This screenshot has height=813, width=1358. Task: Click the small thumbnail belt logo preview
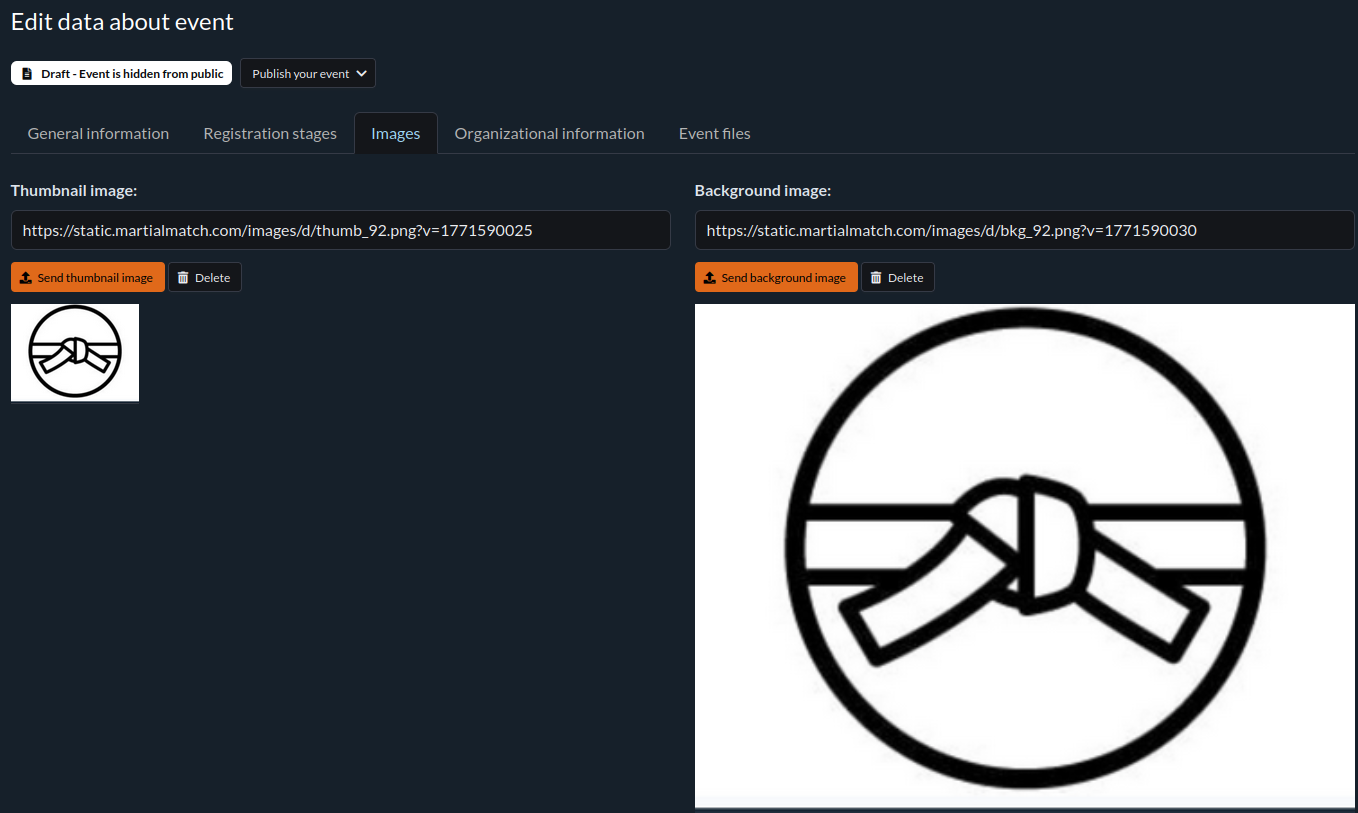pyautogui.click(x=75, y=353)
